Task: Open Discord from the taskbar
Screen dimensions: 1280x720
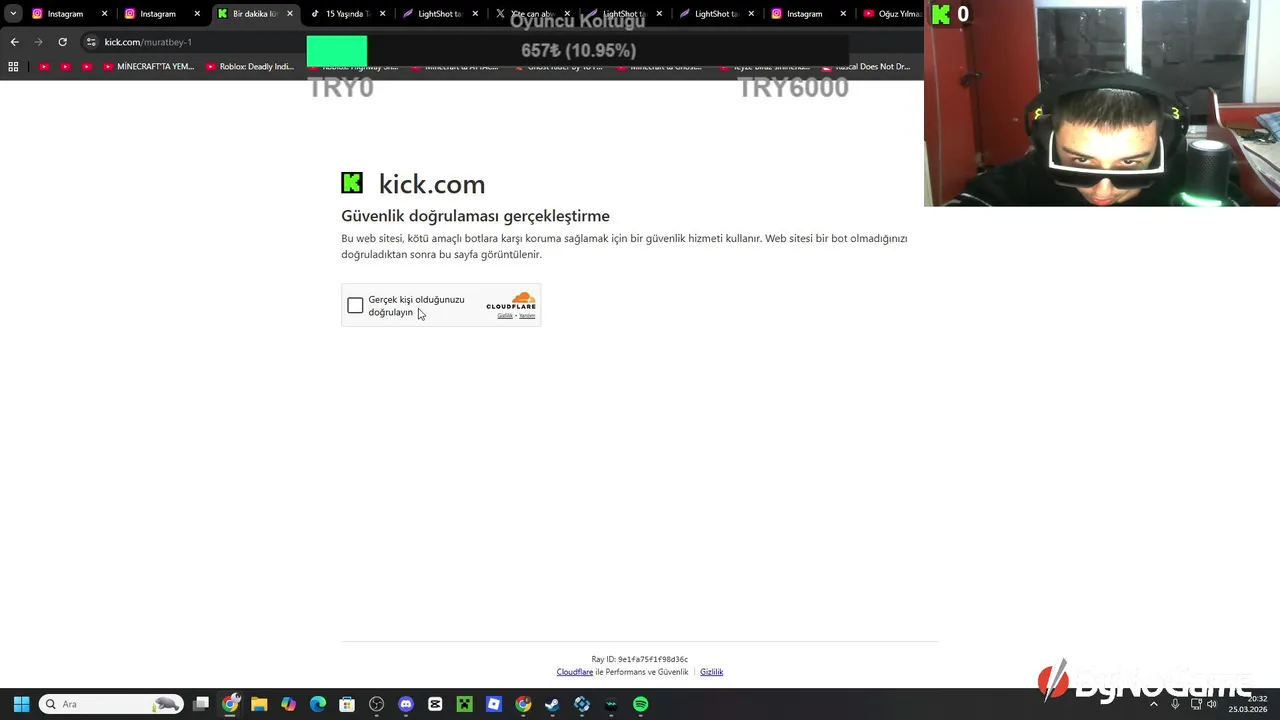Action: coord(406,704)
